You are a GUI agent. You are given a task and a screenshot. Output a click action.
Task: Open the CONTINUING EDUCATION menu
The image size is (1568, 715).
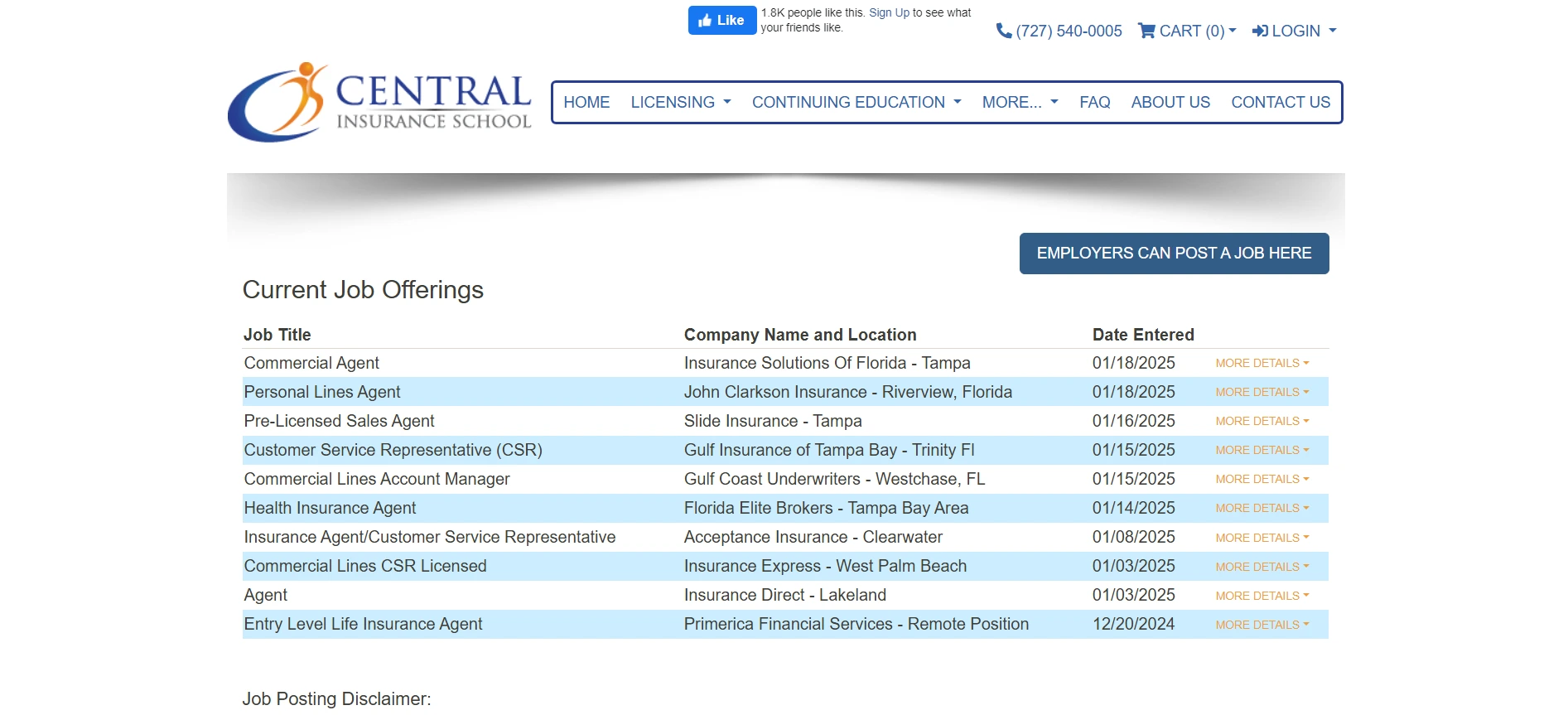point(856,102)
